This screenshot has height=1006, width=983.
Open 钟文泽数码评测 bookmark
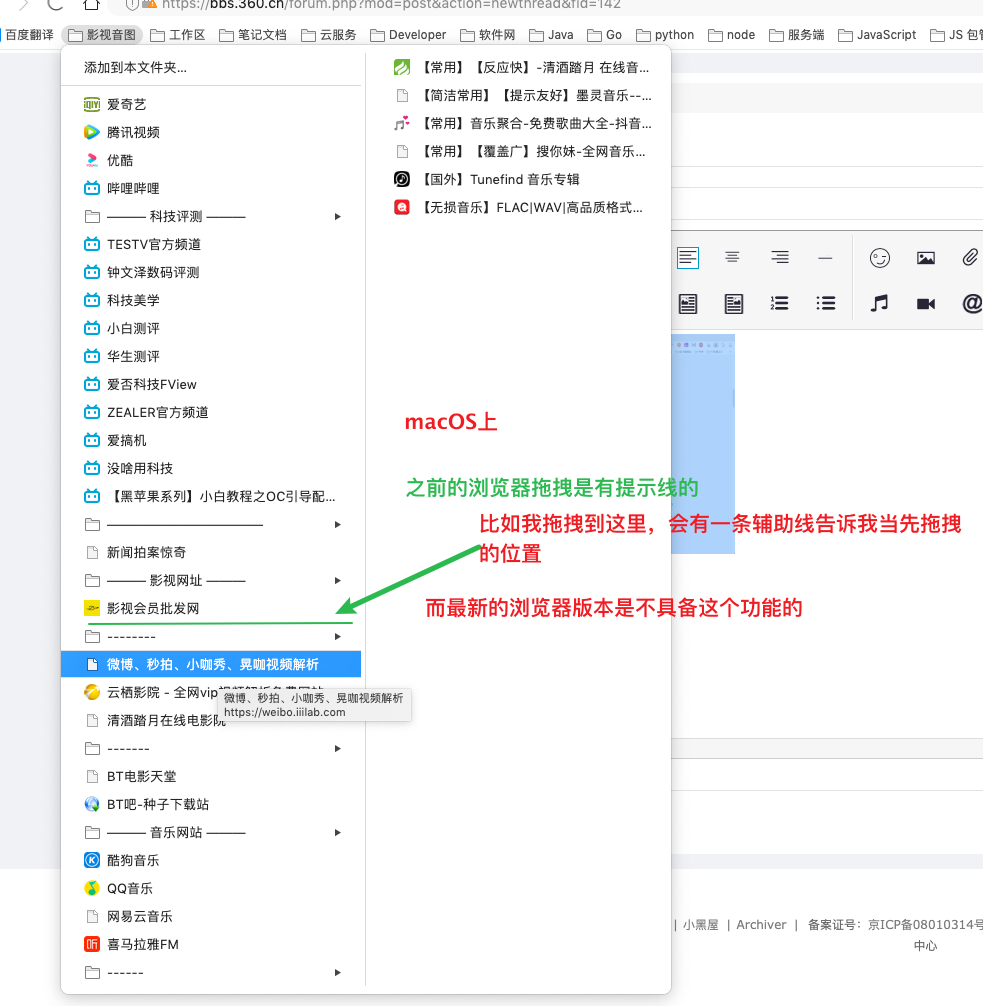coord(211,272)
